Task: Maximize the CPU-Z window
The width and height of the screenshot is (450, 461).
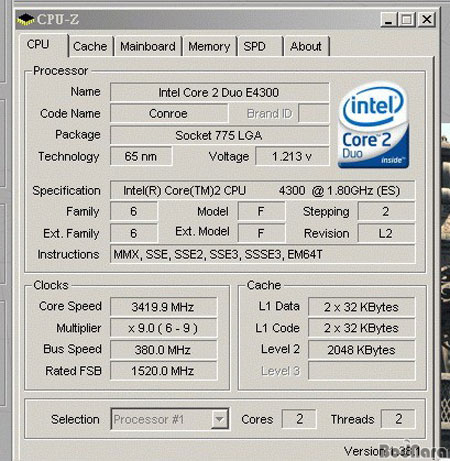Action: click(x=407, y=19)
